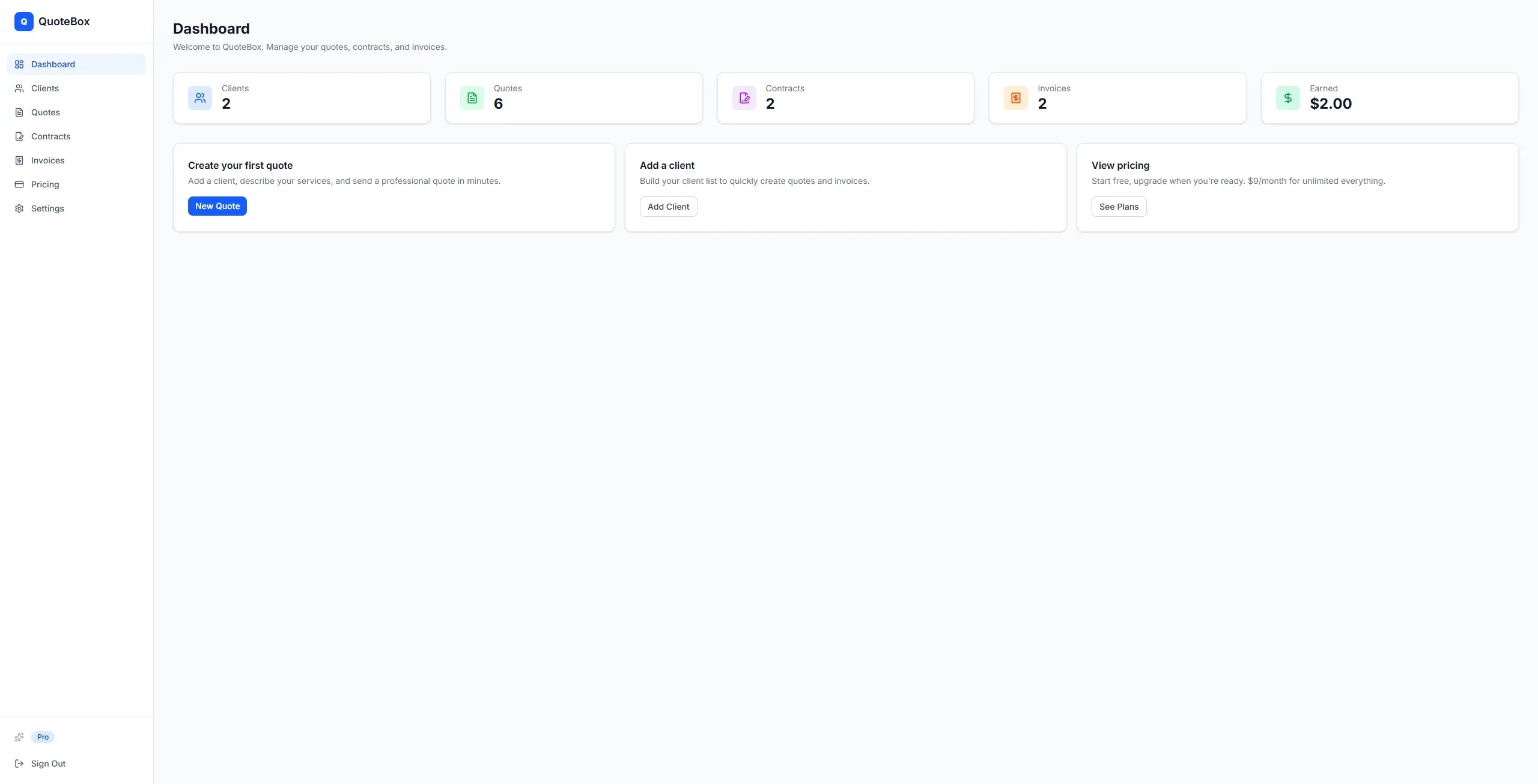Click the 'Add a client' card heading
1538x784 pixels.
(667, 165)
